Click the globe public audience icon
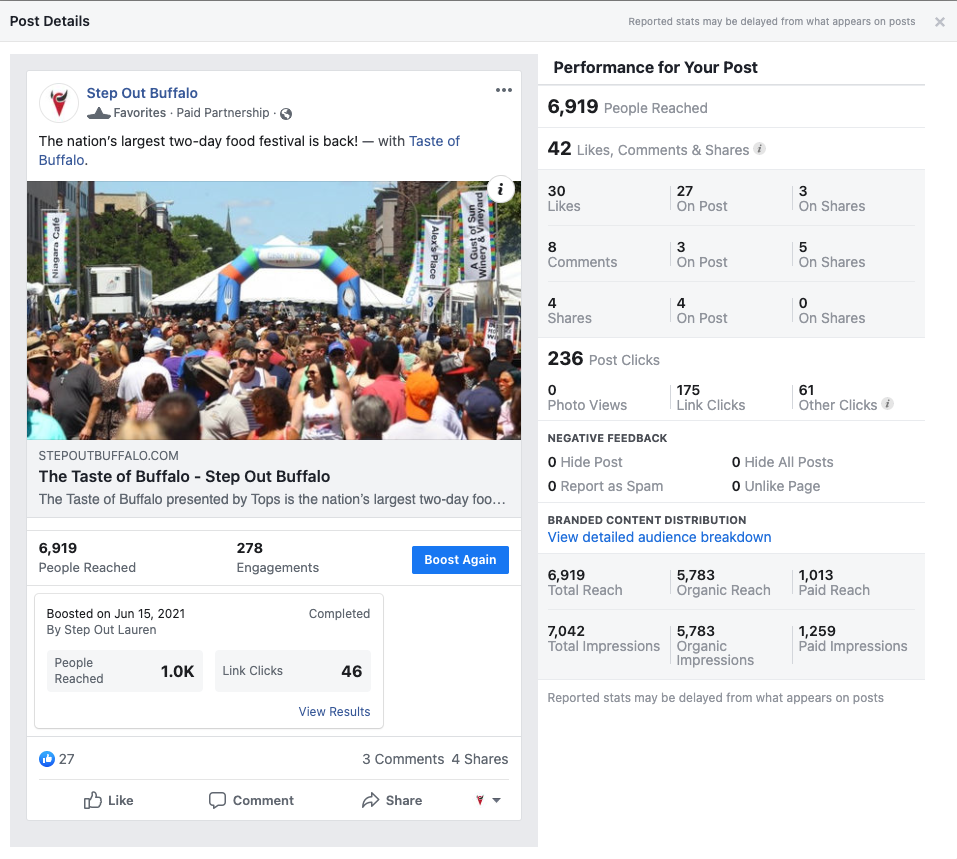 pos(286,114)
